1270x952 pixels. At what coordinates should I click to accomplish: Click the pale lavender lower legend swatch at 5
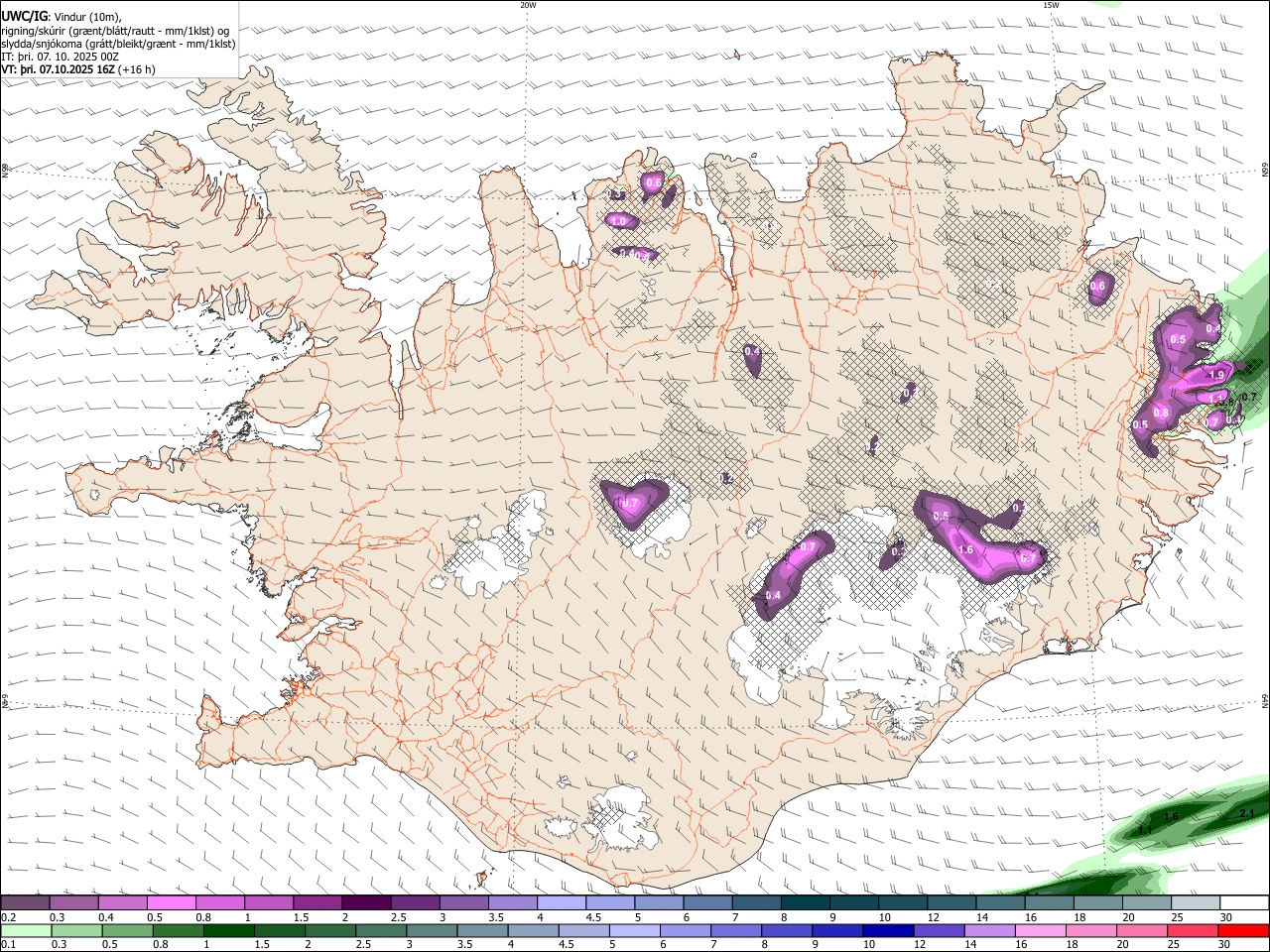(x=635, y=931)
